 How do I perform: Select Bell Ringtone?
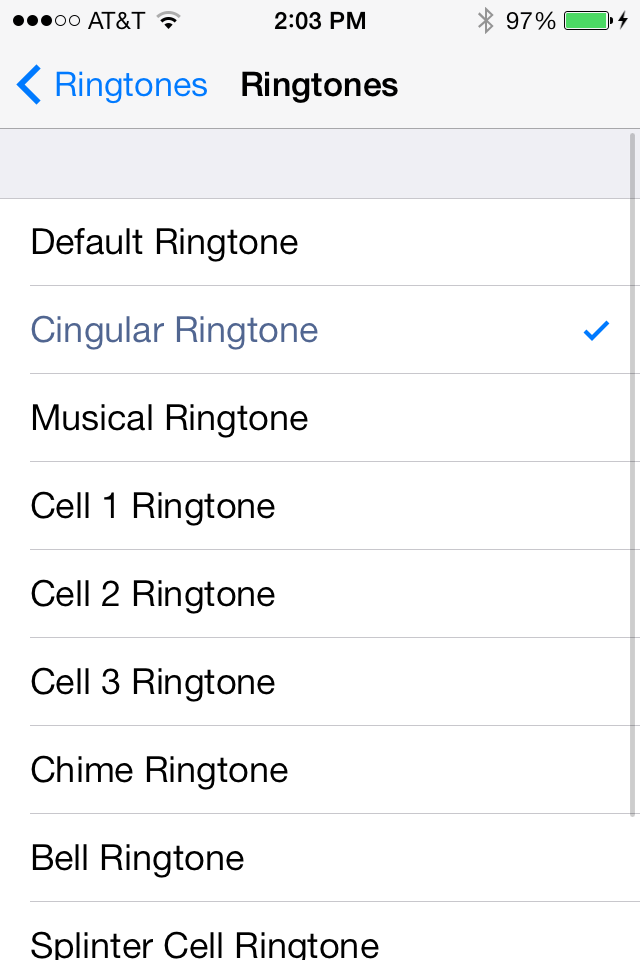point(320,858)
